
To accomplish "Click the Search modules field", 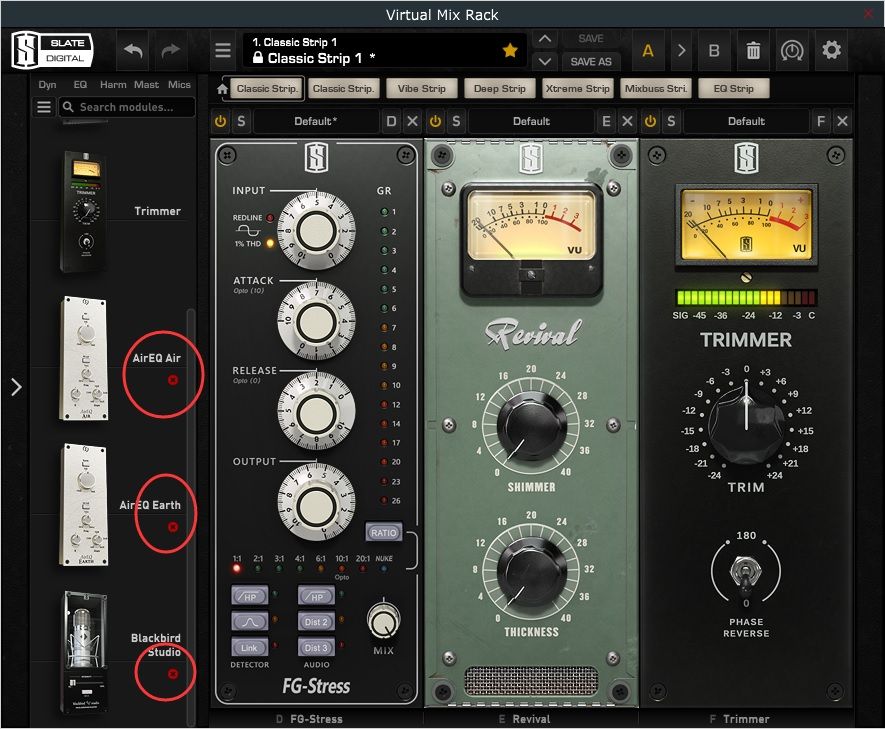I will tap(127, 107).
